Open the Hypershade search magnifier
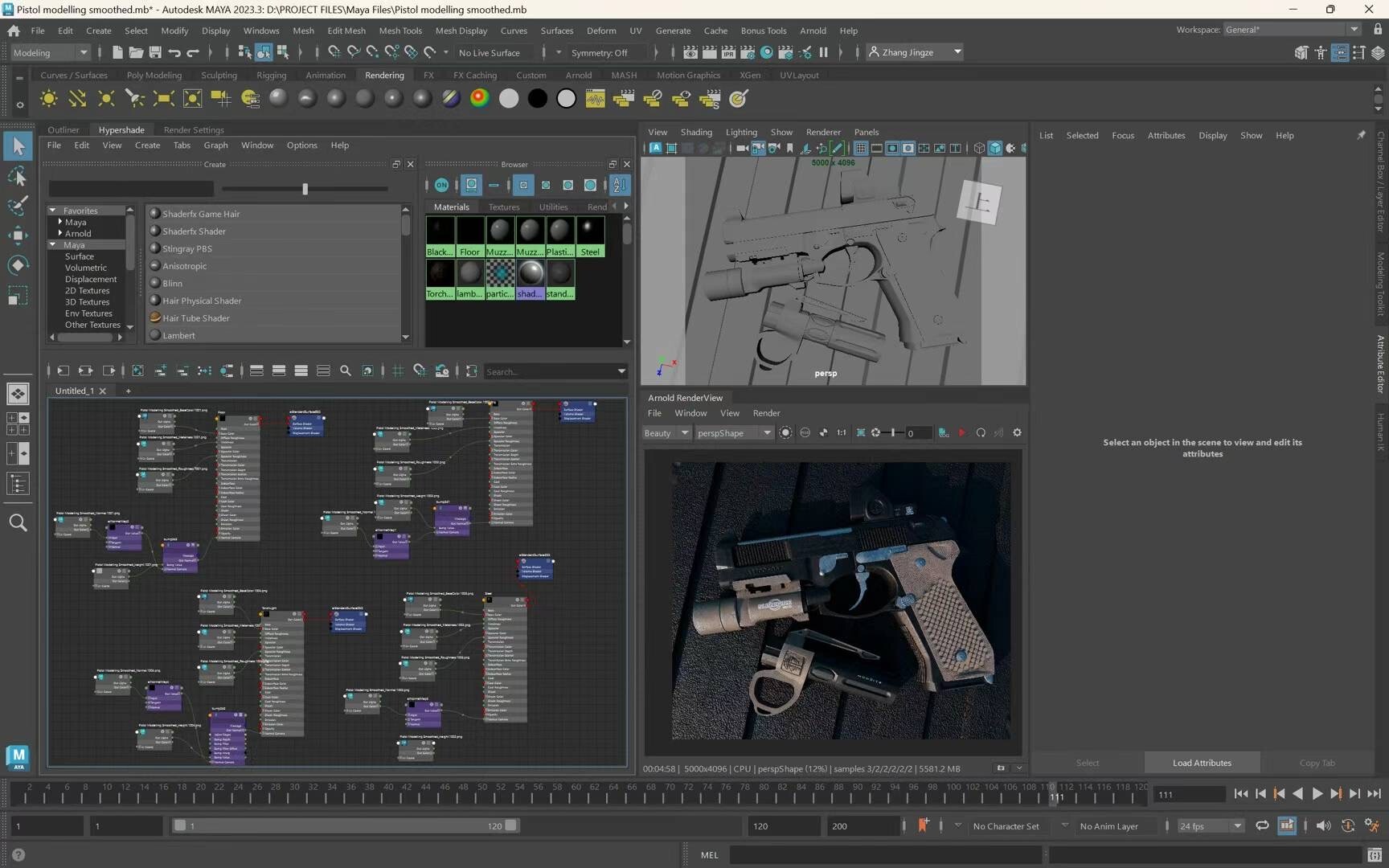Screen dimensions: 1389x868 (x=346, y=371)
